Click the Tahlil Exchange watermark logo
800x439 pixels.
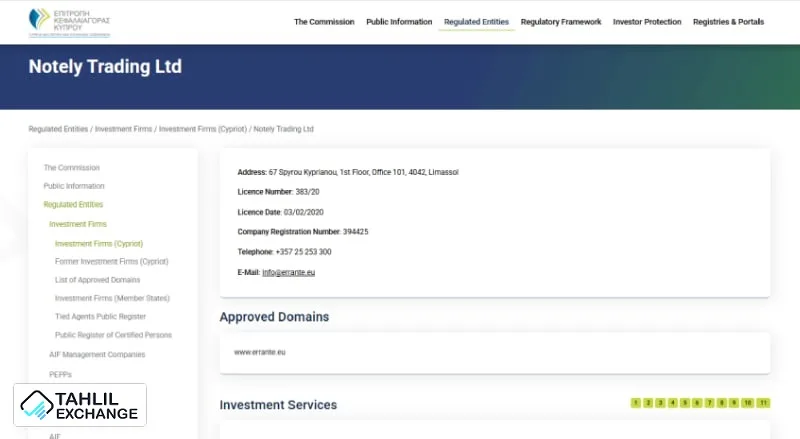coord(80,405)
